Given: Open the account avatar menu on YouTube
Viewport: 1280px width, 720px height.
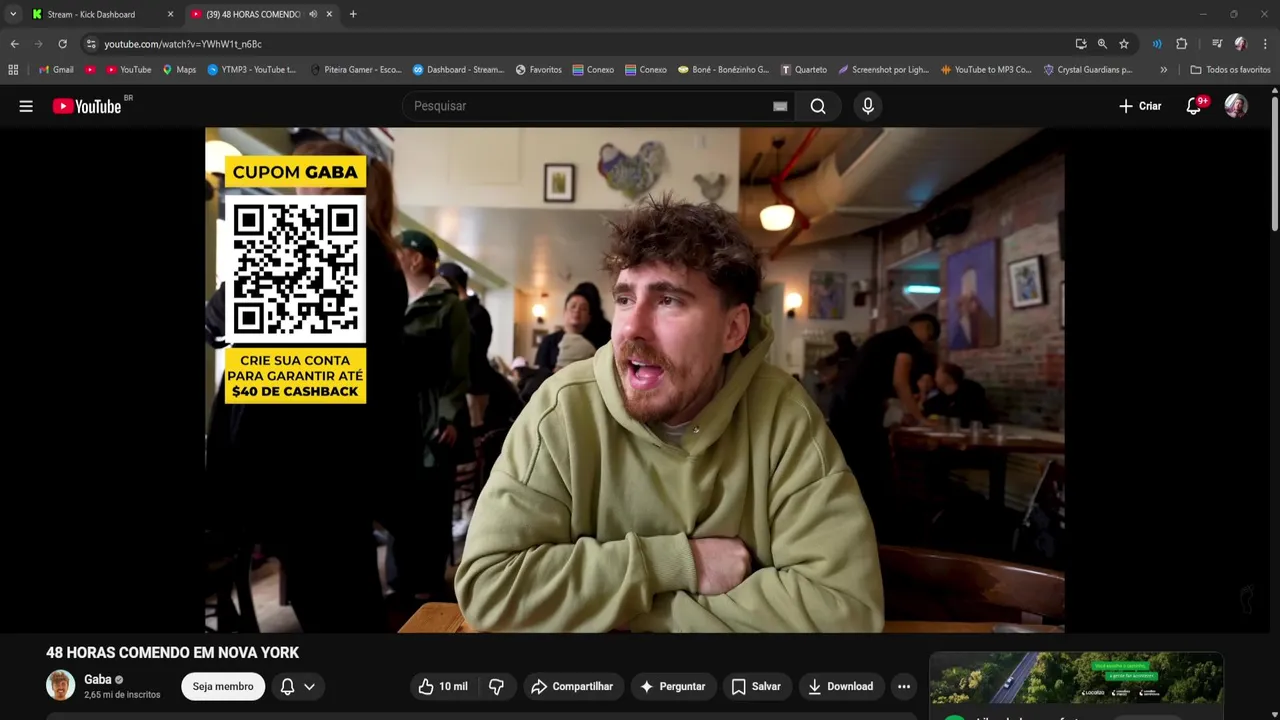Looking at the screenshot, I should tap(1236, 106).
